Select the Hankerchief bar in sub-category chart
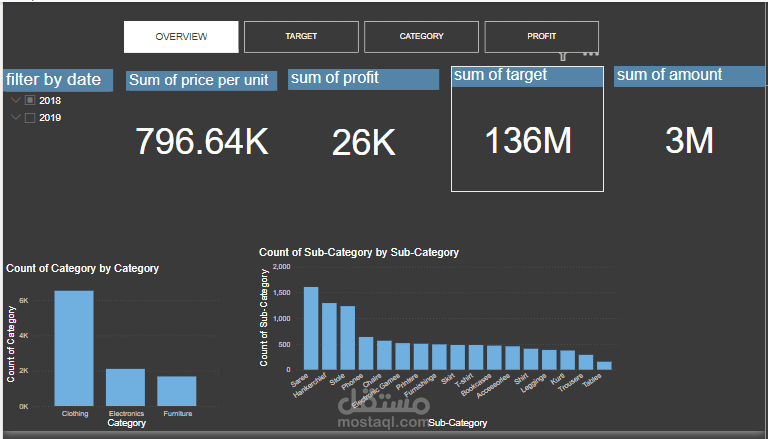Viewport: 768px width, 439px height. click(x=329, y=336)
